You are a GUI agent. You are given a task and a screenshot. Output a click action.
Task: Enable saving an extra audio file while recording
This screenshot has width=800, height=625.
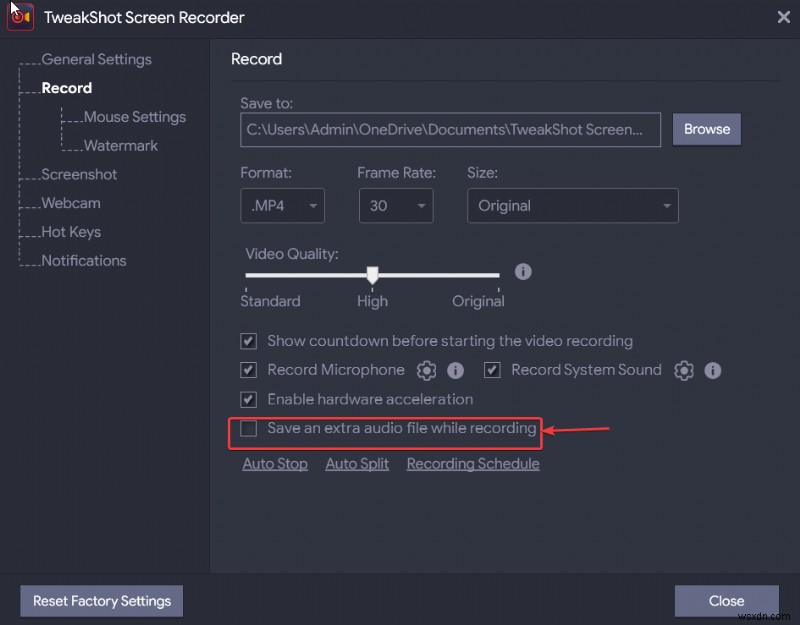pyautogui.click(x=248, y=427)
